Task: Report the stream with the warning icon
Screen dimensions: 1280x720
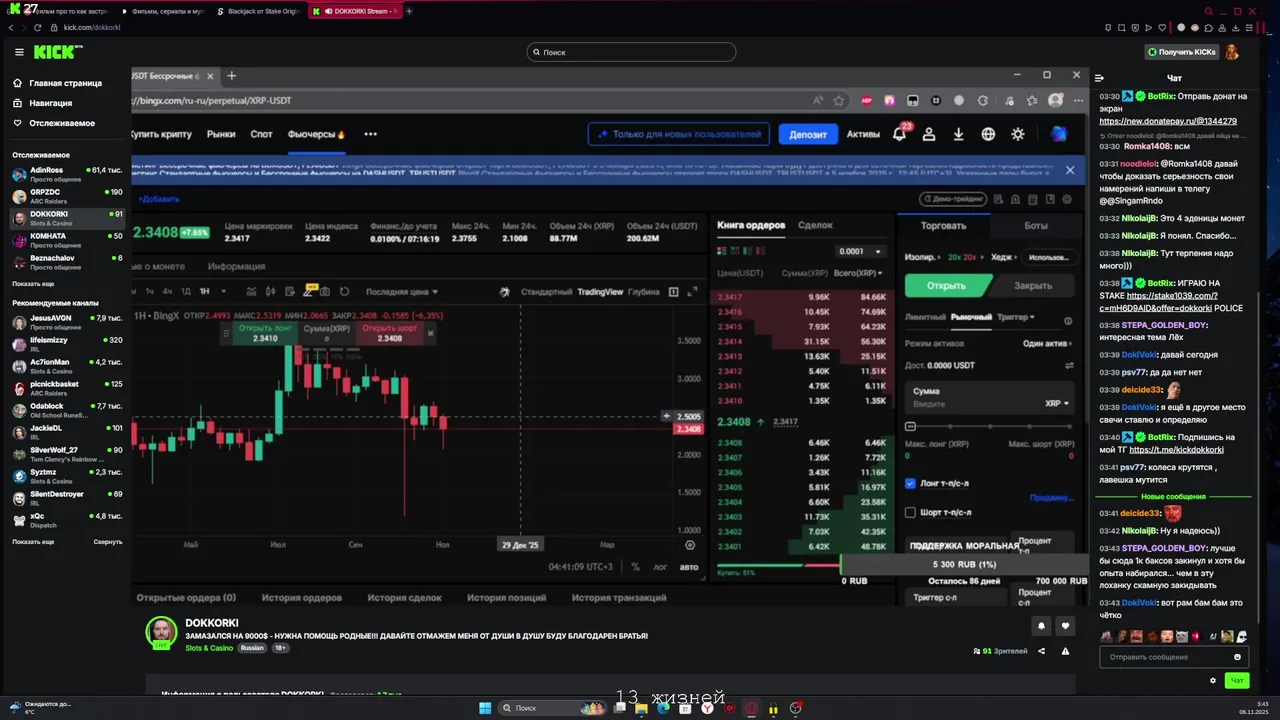Action: click(x=1065, y=651)
